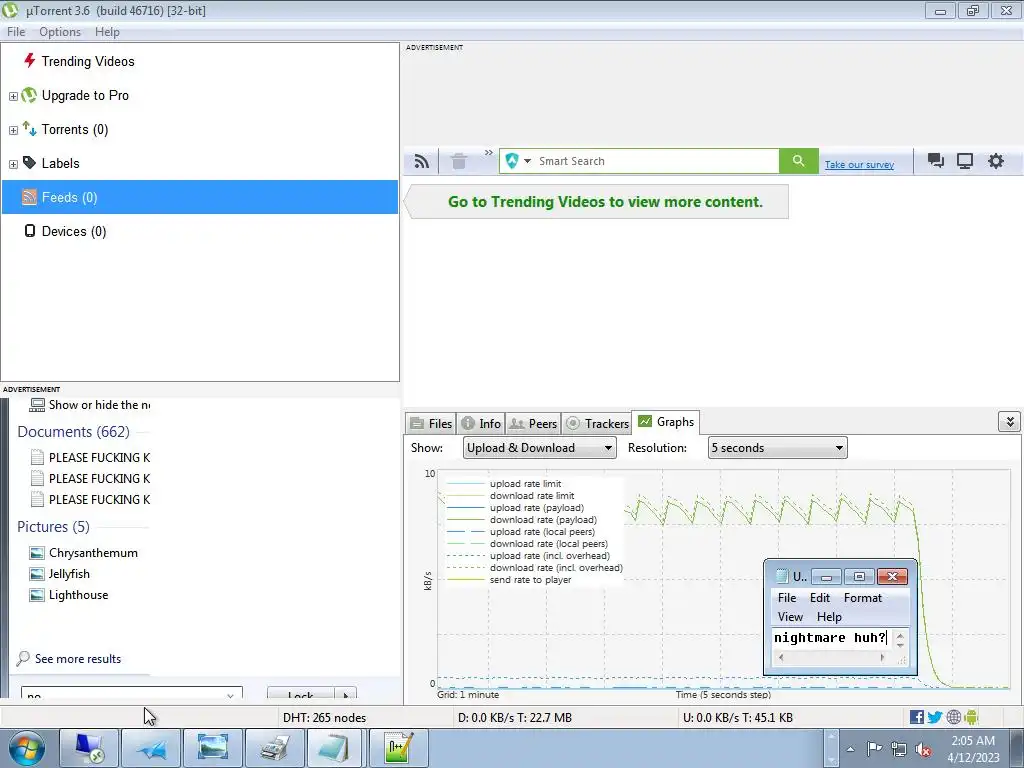Open the Jellyfish picture result
Viewport: 1024px width, 768px height.
pos(60,574)
